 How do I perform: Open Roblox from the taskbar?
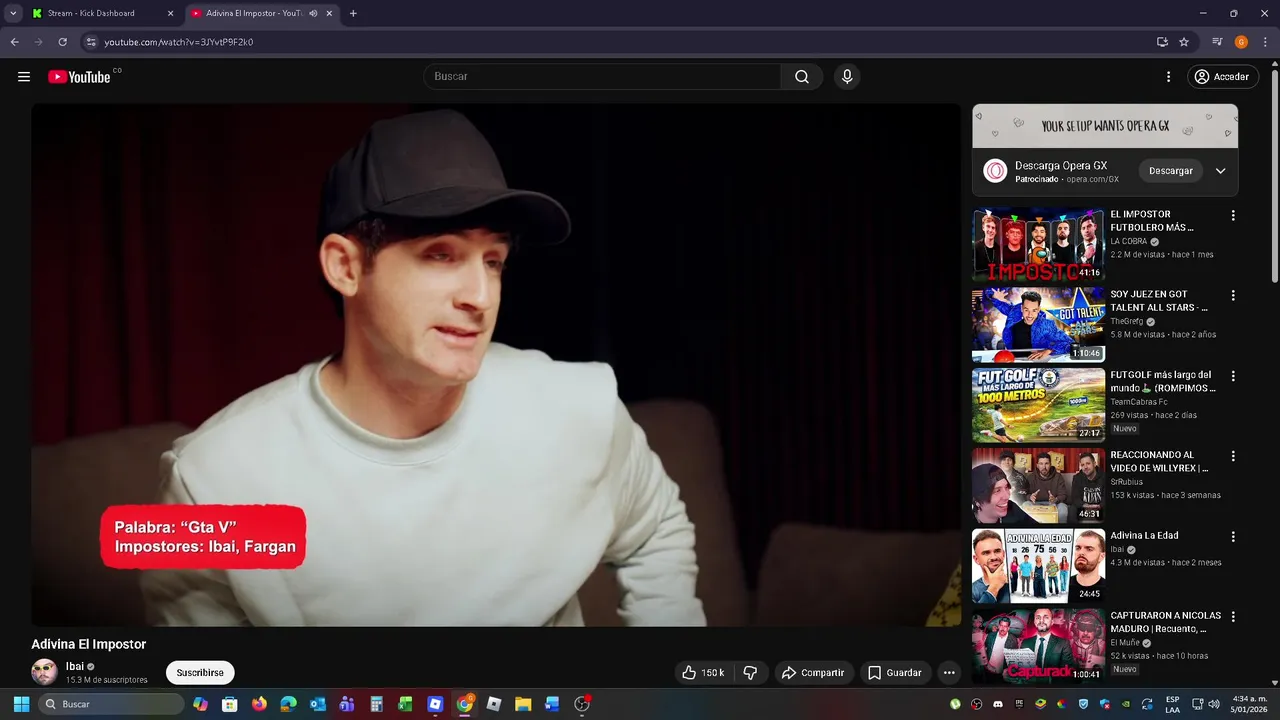[x=493, y=704]
